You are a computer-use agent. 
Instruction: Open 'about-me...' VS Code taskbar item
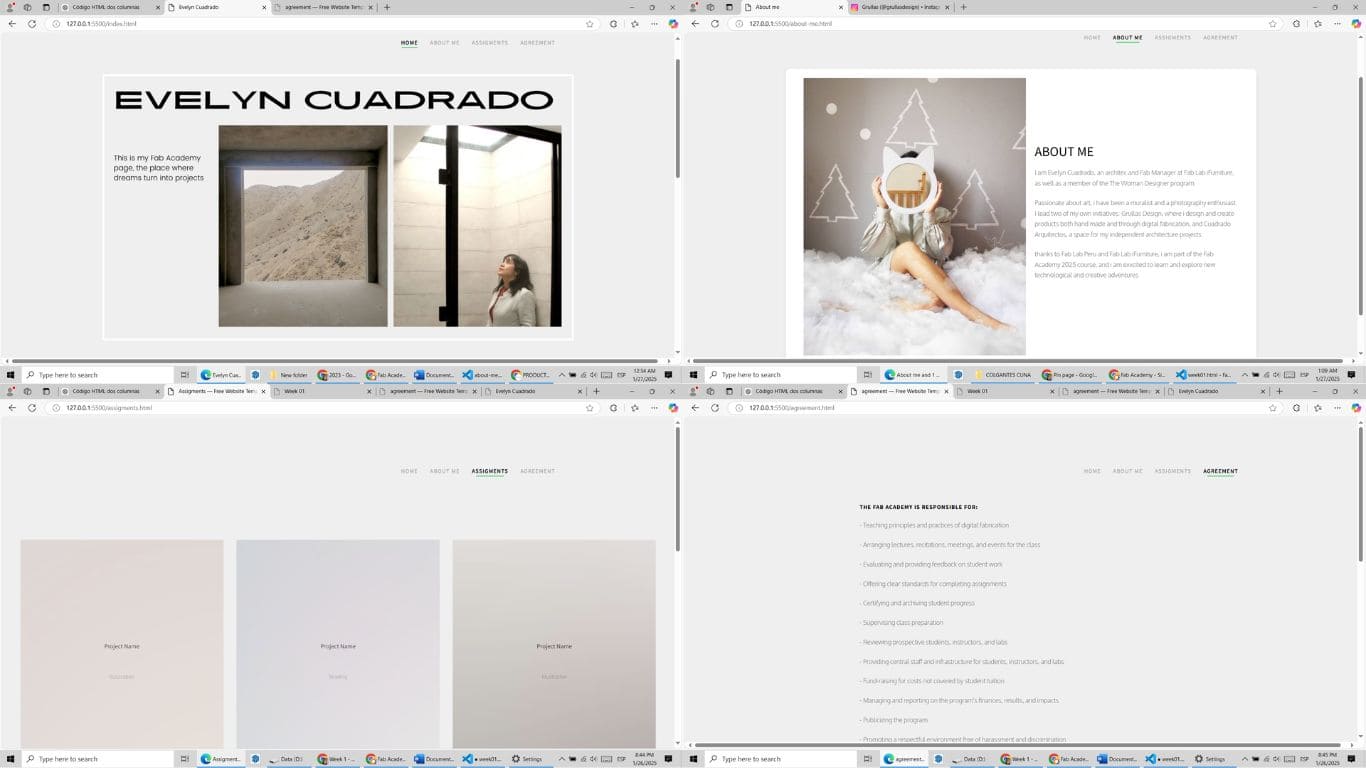coord(482,375)
